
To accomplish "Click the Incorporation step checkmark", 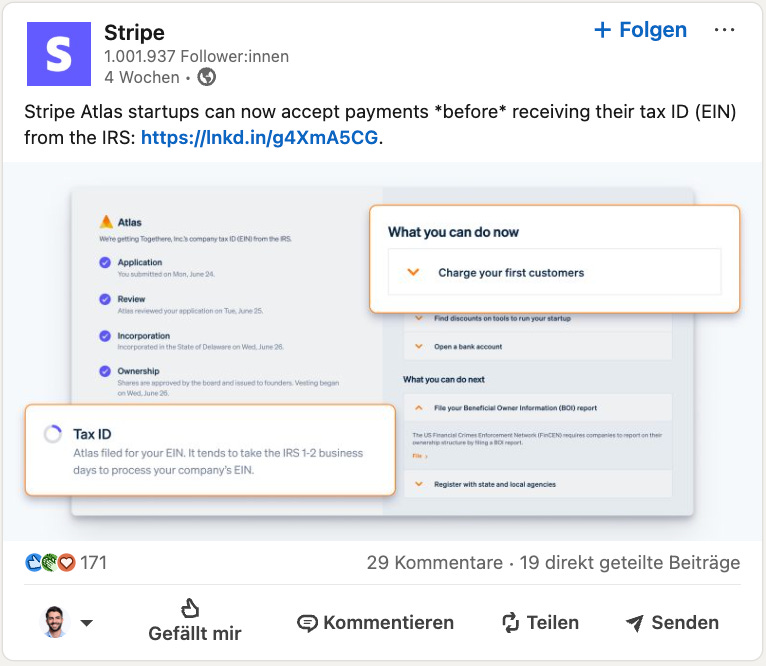I will [x=105, y=336].
